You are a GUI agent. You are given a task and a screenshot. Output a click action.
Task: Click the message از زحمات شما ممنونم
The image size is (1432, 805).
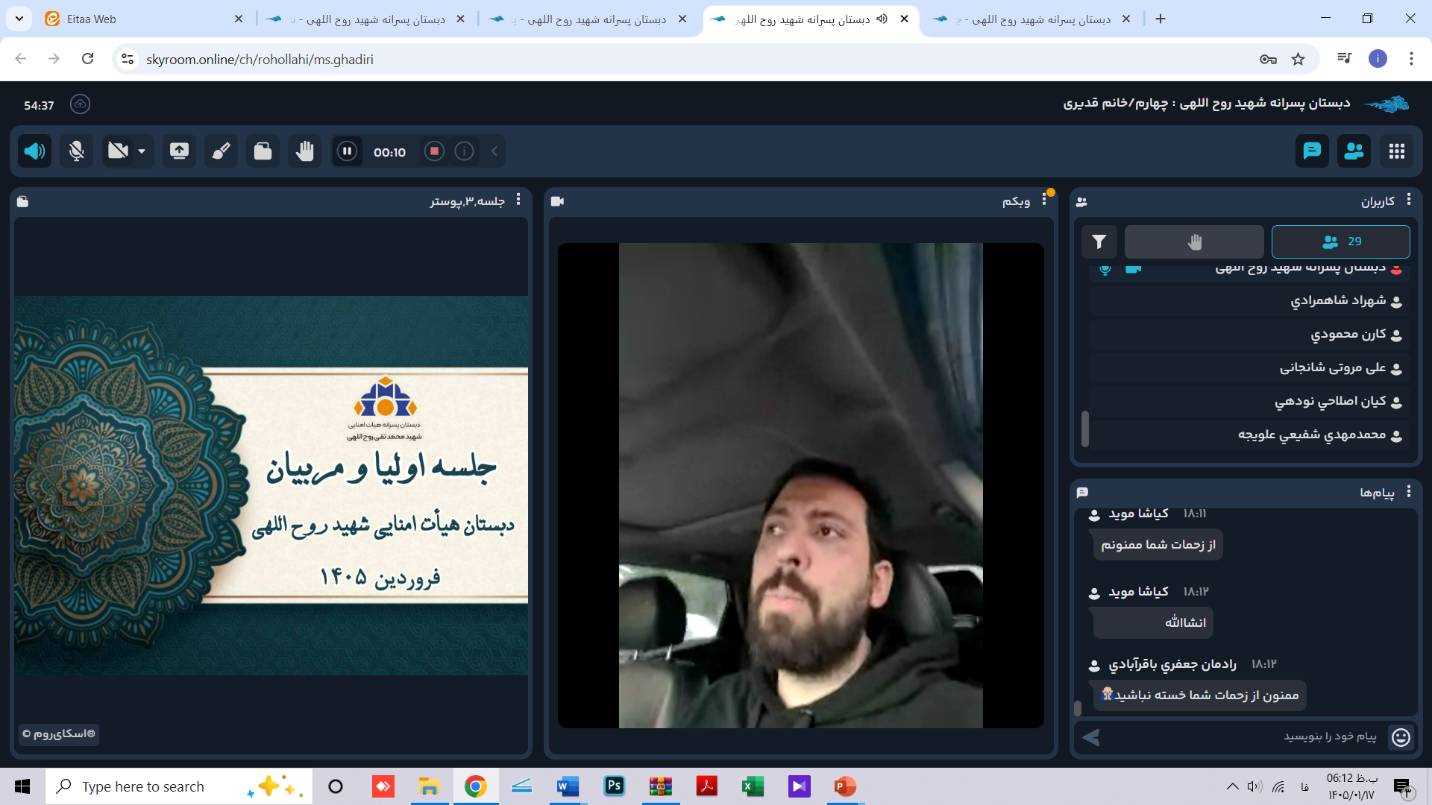(1158, 544)
